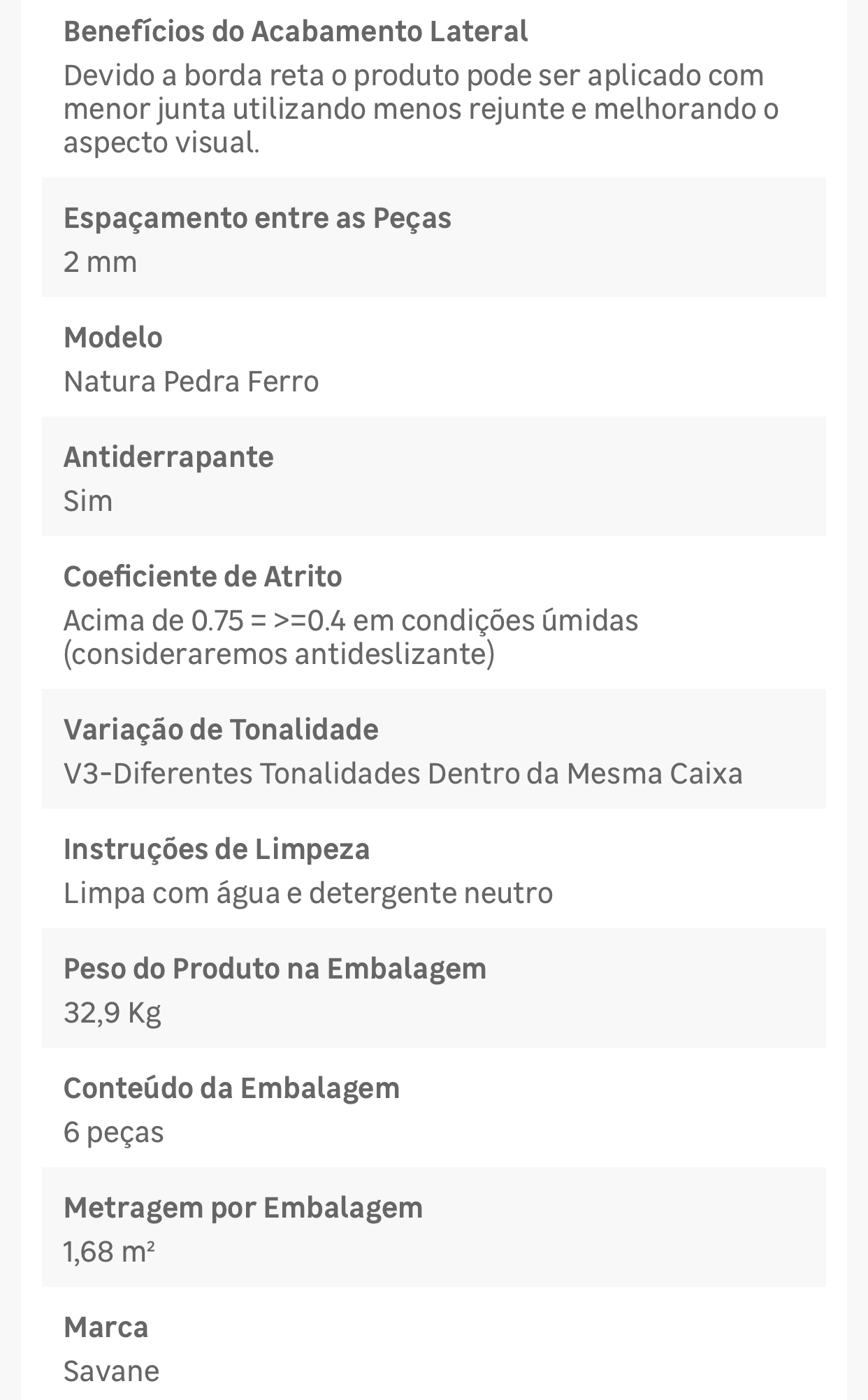Select the 'Natura Pedra Ferro' model text
This screenshot has width=868, height=1400.
pos(191,382)
